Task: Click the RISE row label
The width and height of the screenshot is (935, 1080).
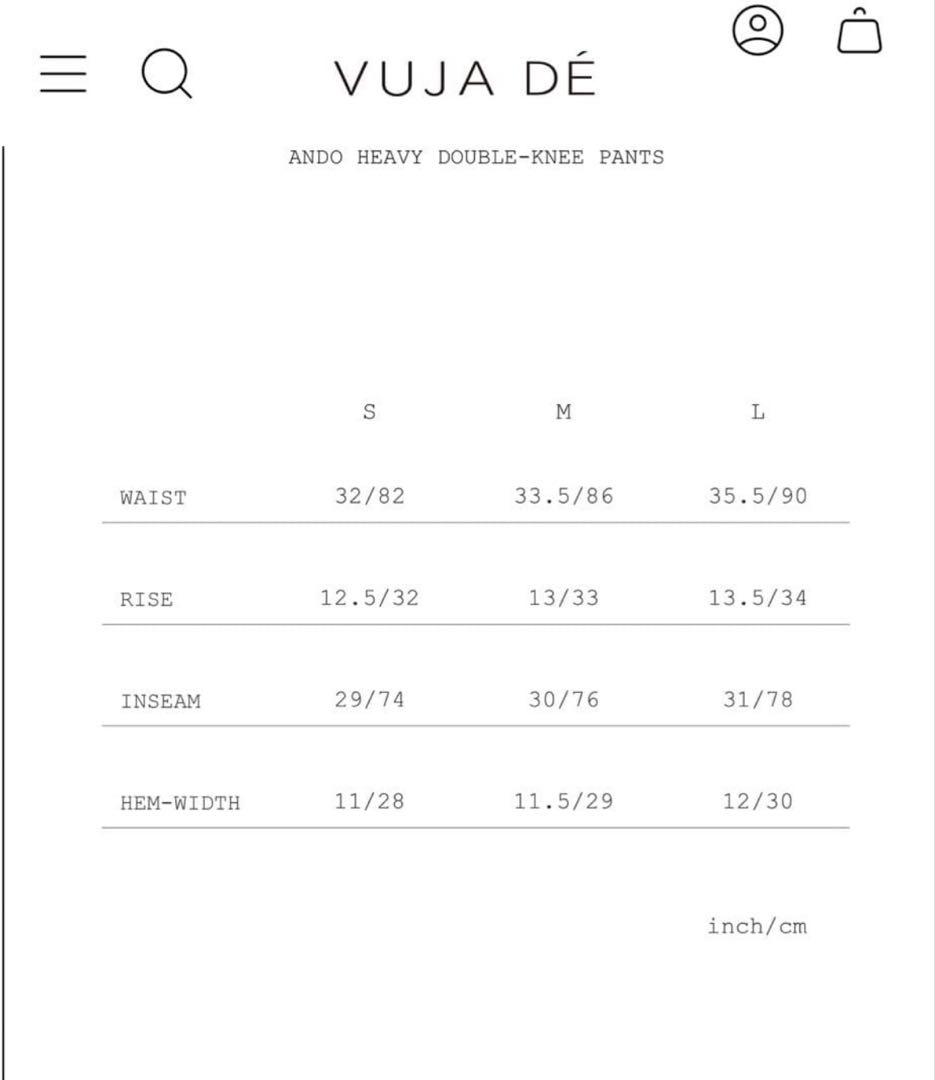Action: click(146, 599)
